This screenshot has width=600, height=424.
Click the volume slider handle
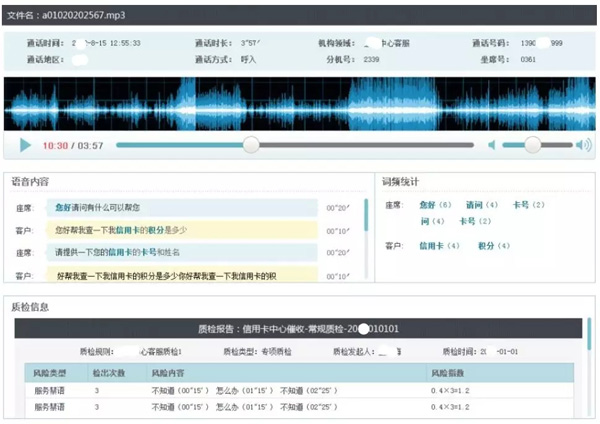coord(533,145)
